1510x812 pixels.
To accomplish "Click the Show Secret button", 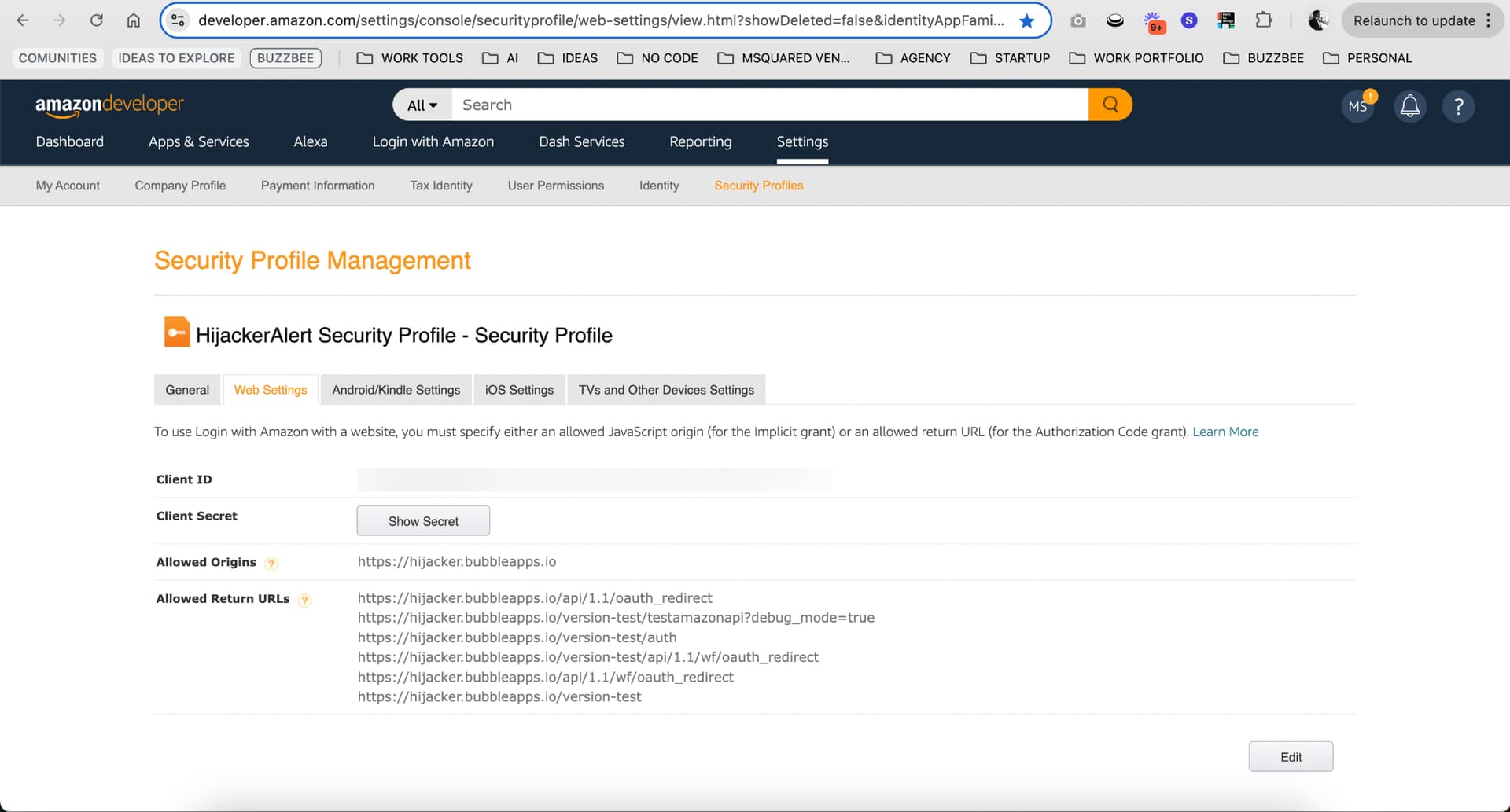I will tap(423, 521).
